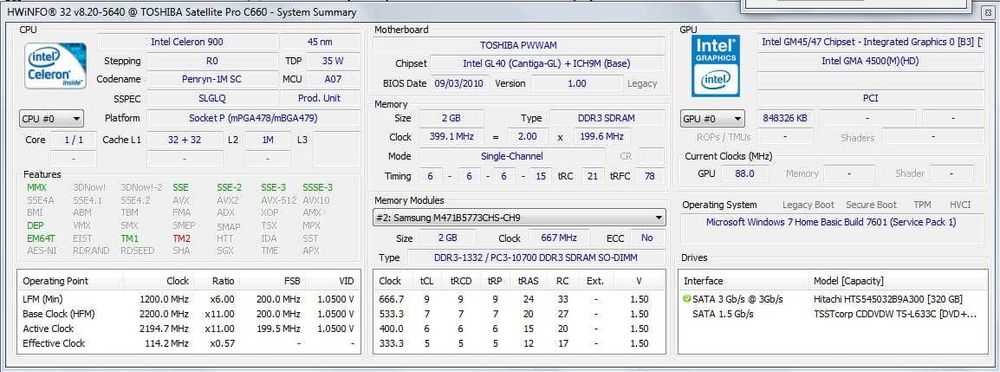Click the HVCI indicator label
Image resolution: width=1000 pixels, height=372 pixels.
pos(960,205)
